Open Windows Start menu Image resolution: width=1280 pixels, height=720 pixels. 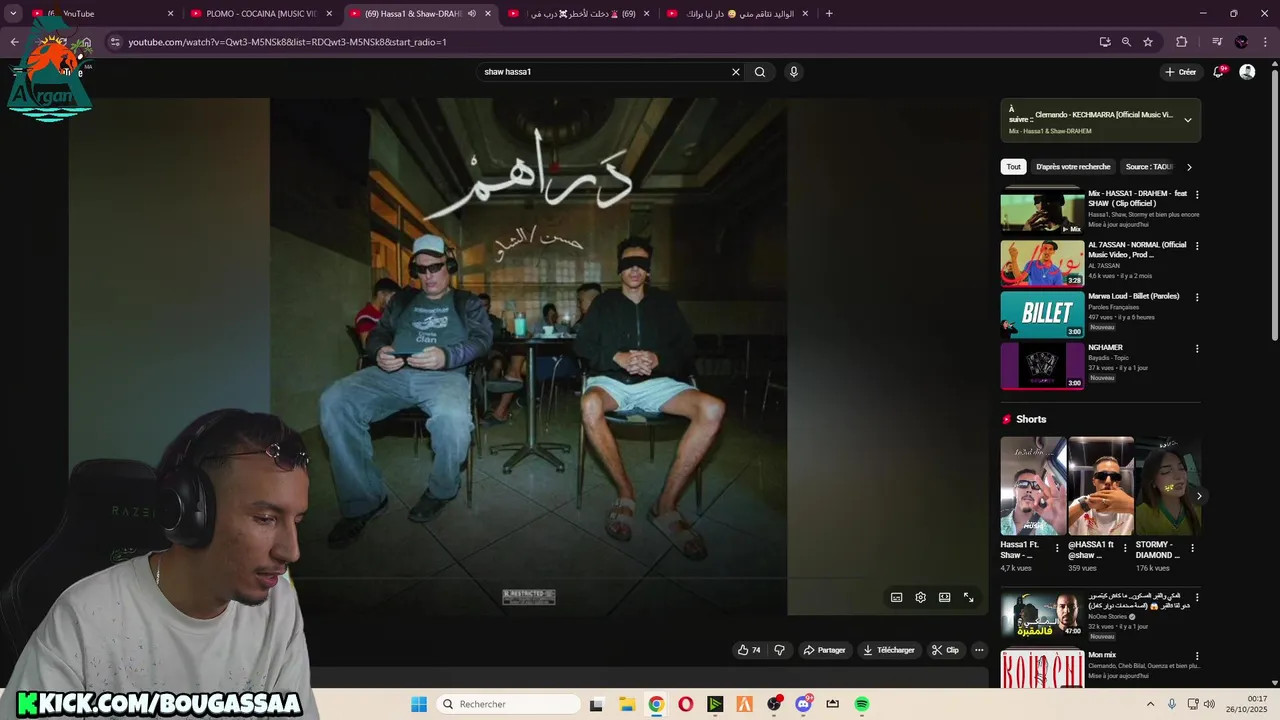[419, 704]
